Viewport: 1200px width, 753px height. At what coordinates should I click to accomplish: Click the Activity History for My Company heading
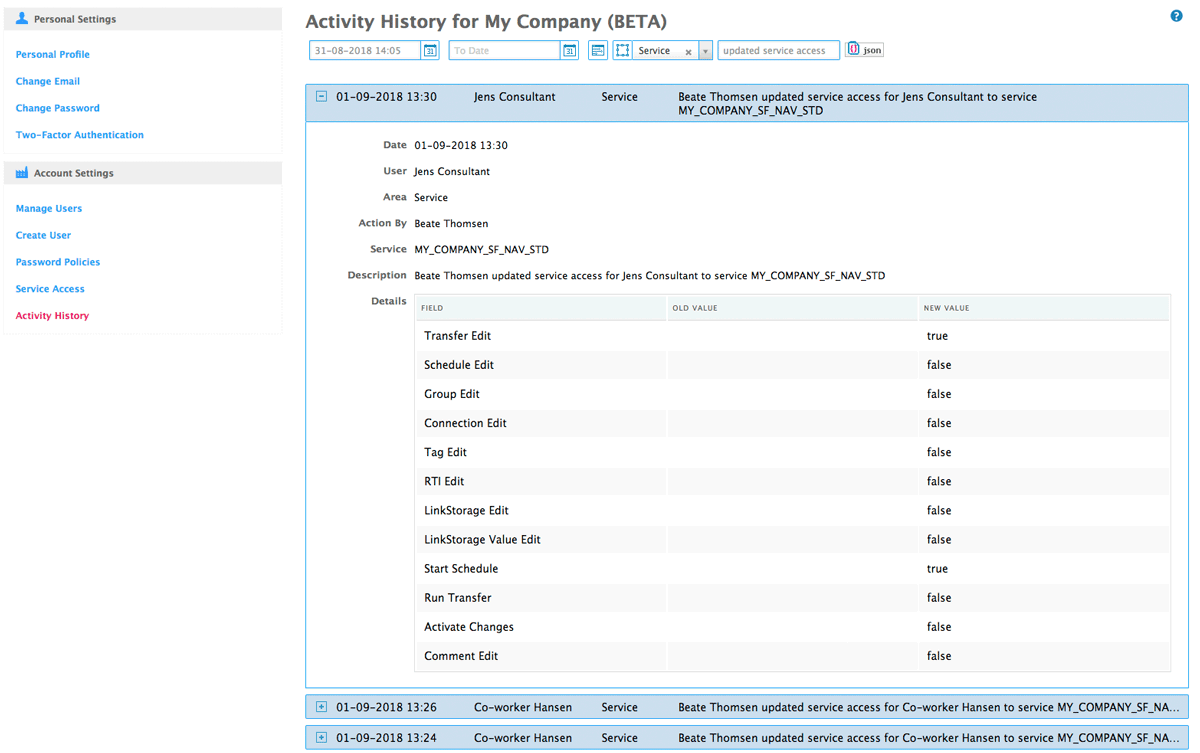[486, 21]
